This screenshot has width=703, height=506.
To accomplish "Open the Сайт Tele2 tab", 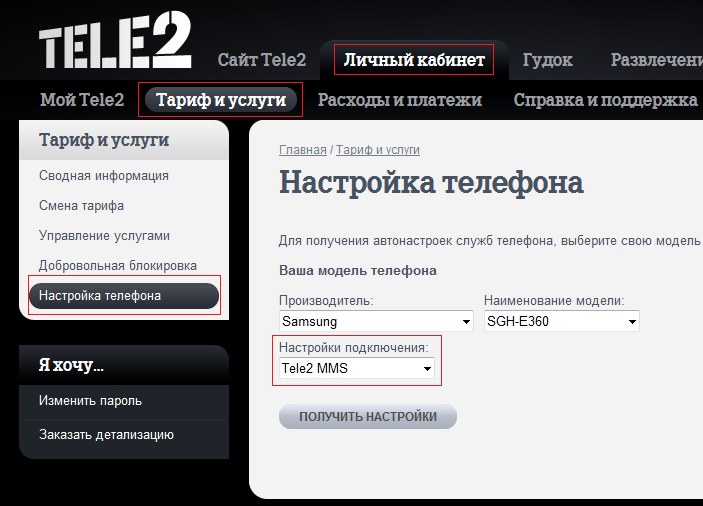I will pos(263,60).
